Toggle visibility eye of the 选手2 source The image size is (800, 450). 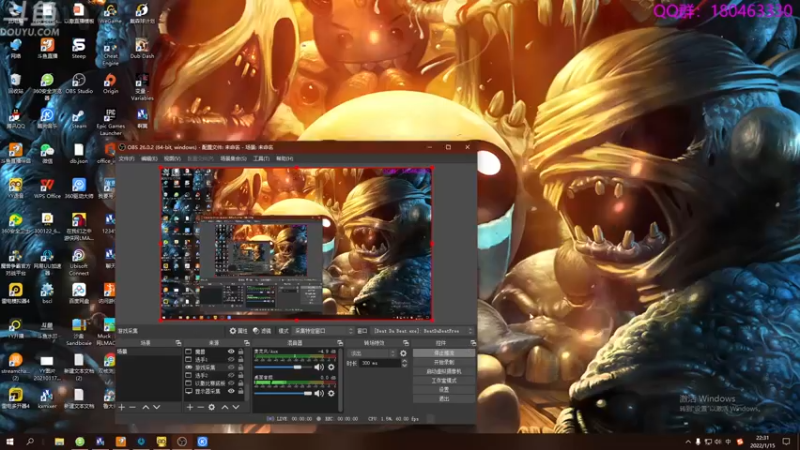[x=231, y=376]
